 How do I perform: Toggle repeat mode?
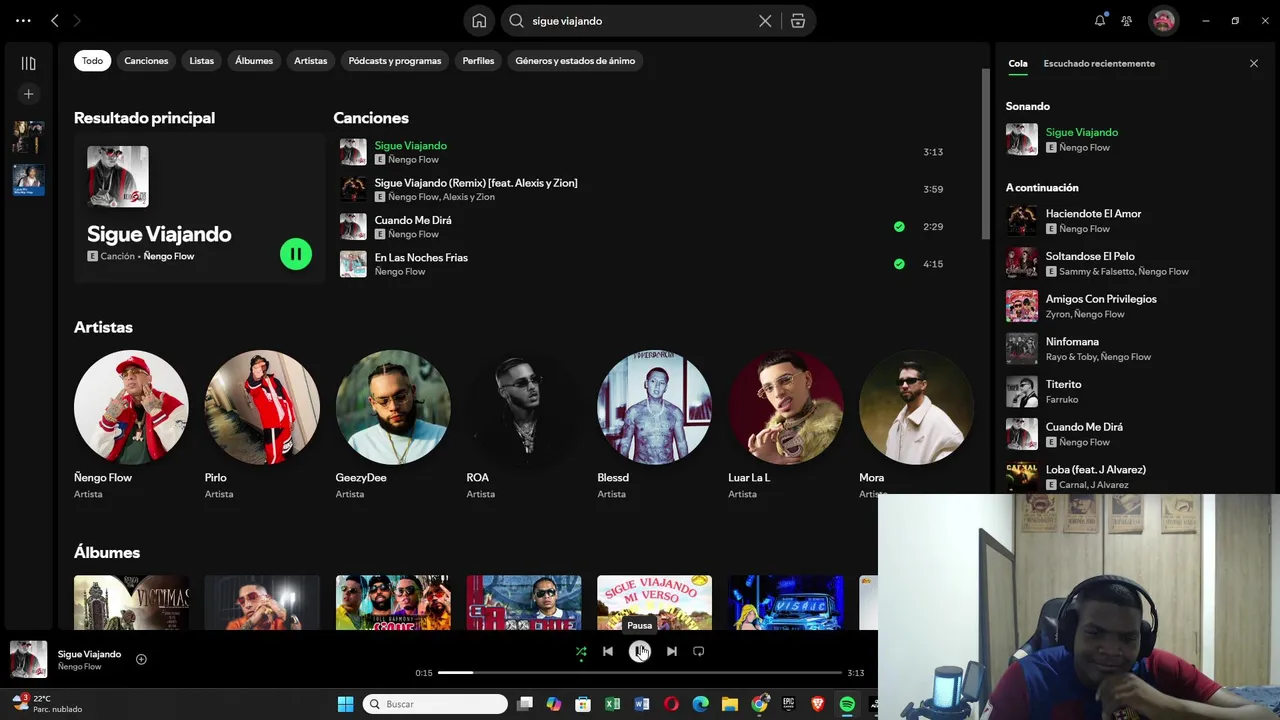699,651
